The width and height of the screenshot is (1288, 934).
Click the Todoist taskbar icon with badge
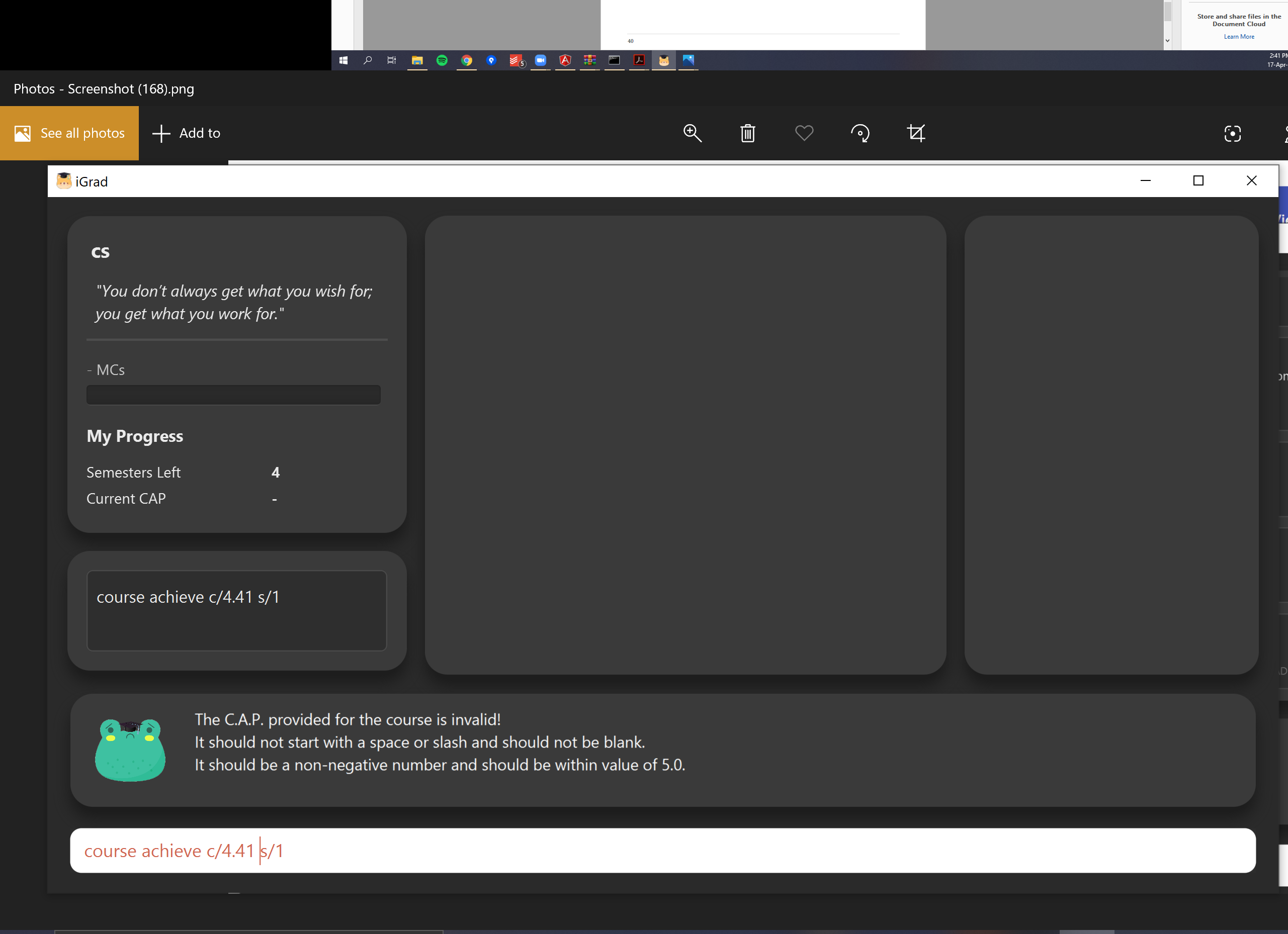(x=516, y=60)
